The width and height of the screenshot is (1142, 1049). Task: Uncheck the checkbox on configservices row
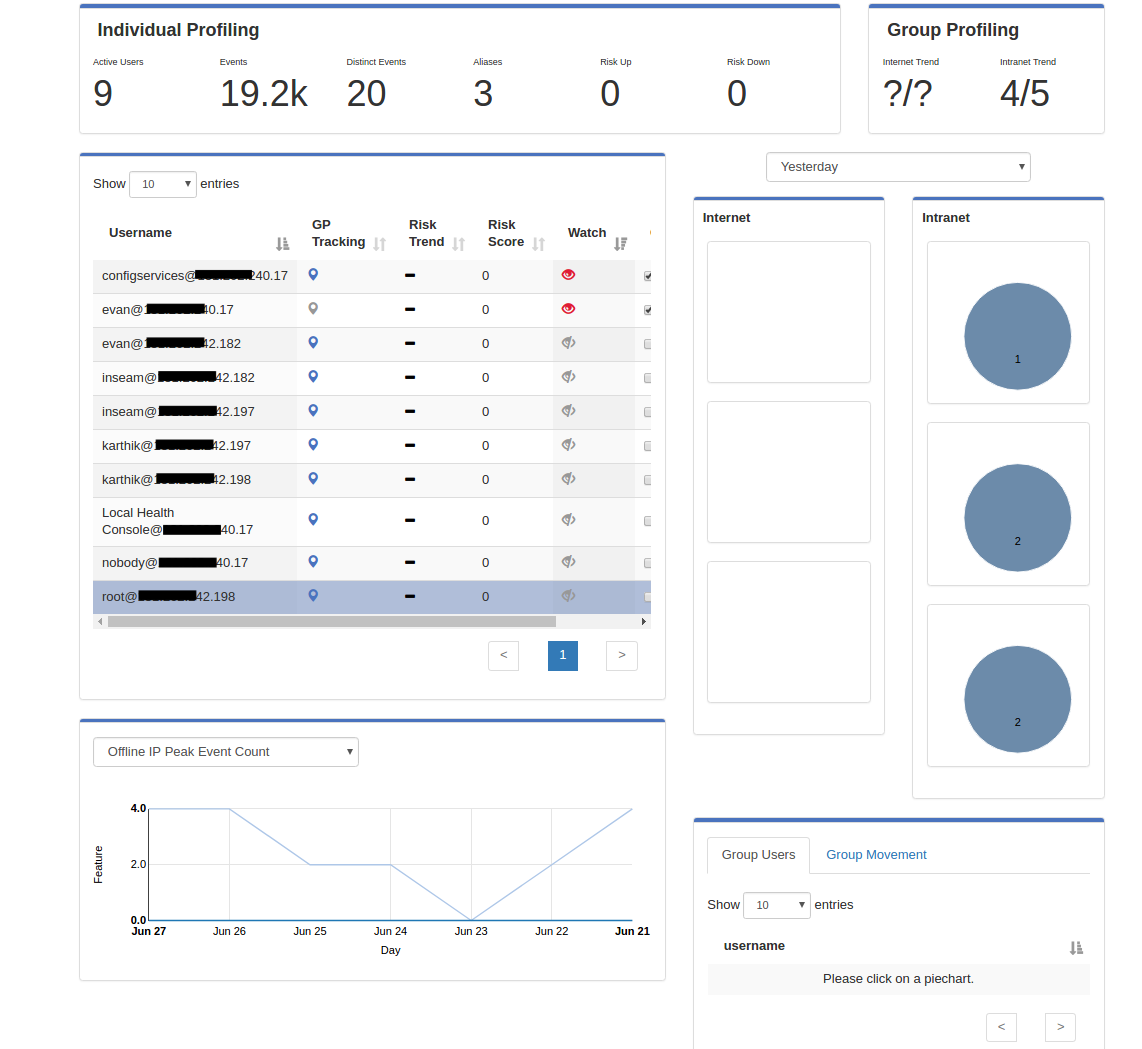648,275
